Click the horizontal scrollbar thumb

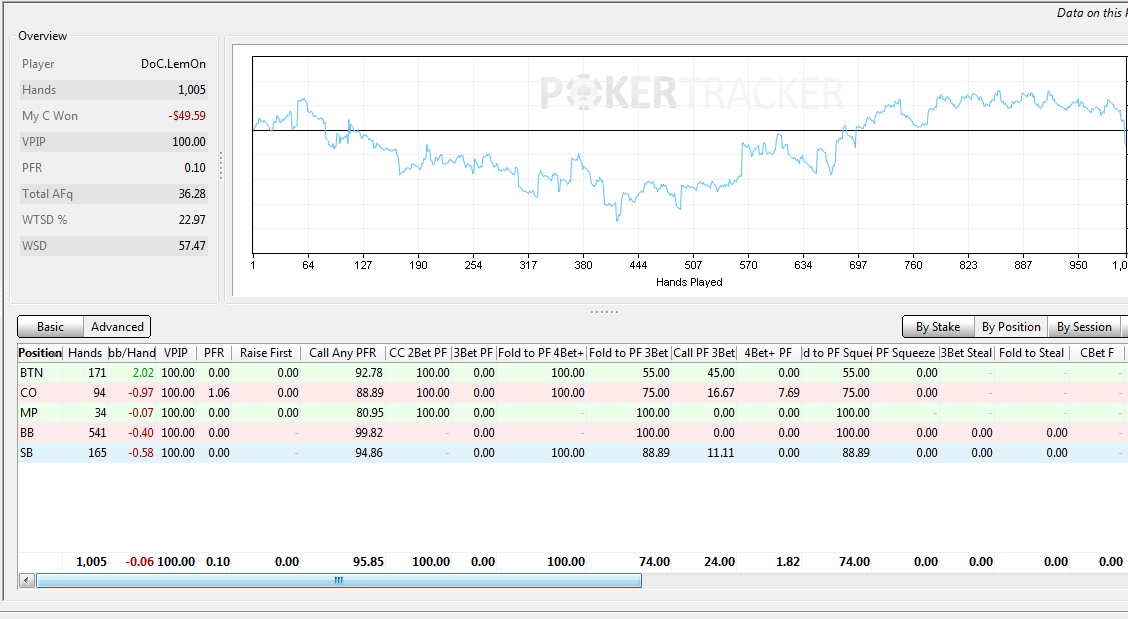(x=339, y=580)
